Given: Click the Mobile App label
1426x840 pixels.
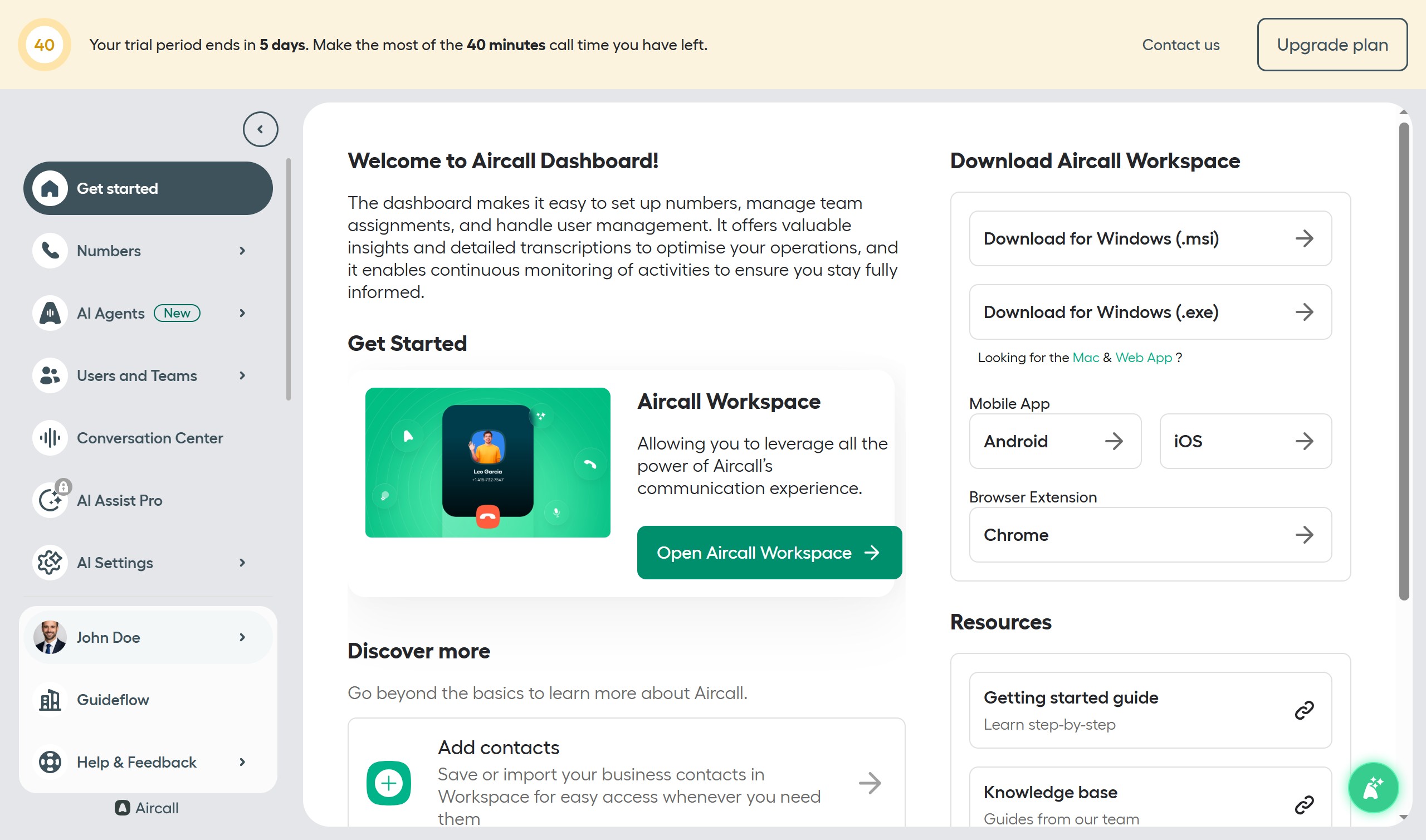Looking at the screenshot, I should point(1009,404).
